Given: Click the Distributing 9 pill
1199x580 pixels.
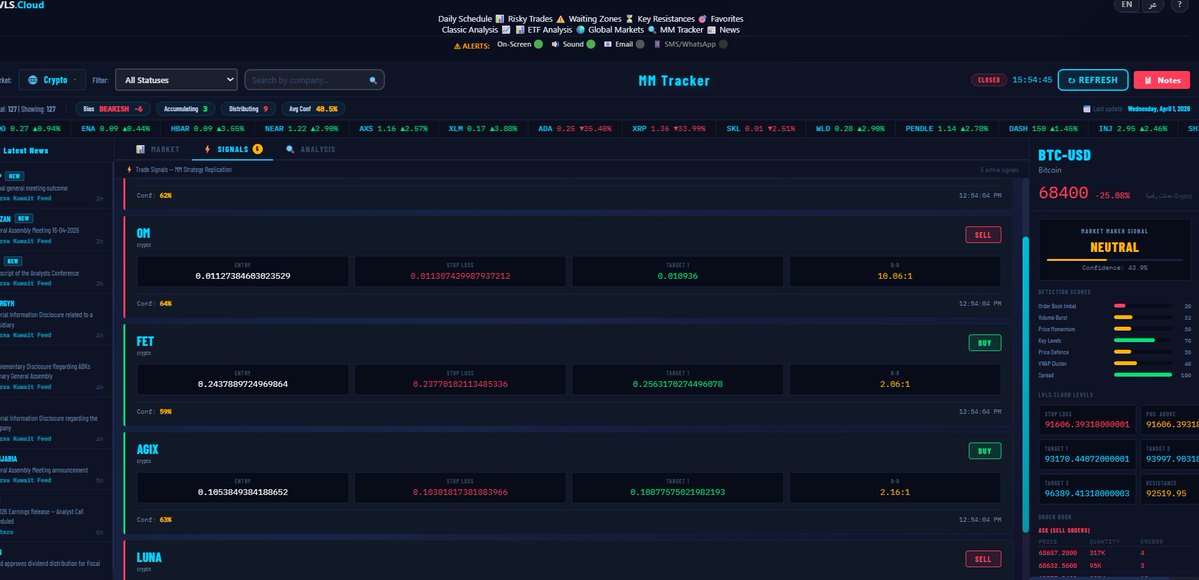Looking at the screenshot, I should (x=249, y=109).
